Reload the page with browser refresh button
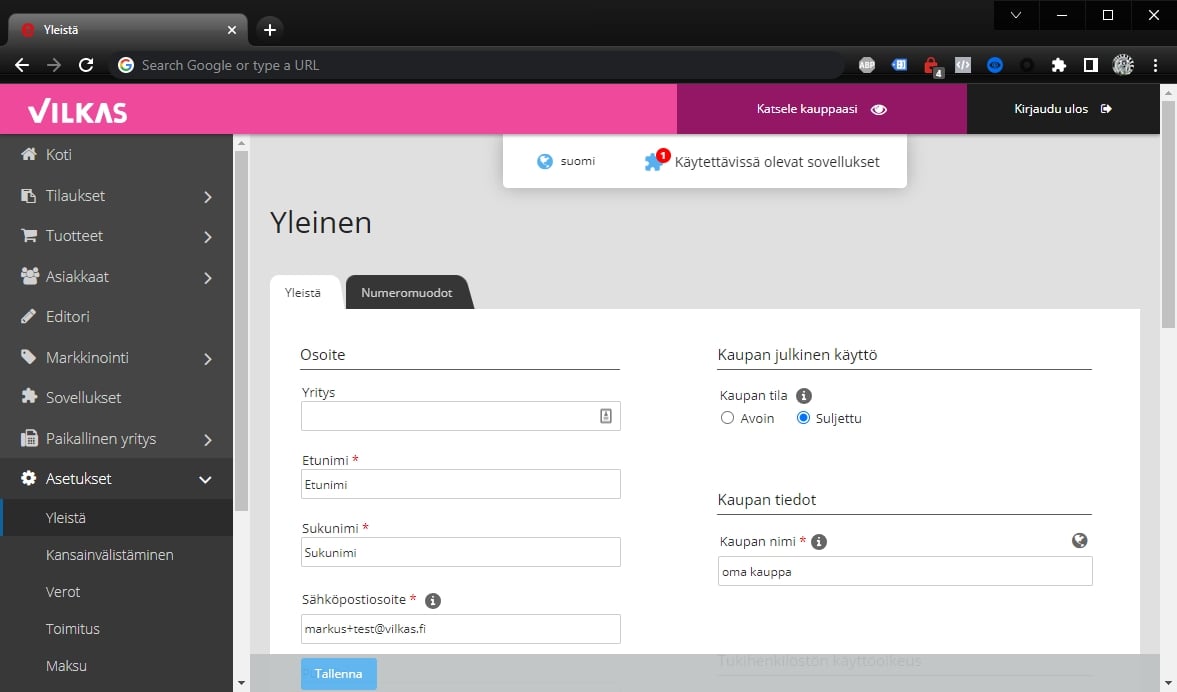This screenshot has height=692, width=1177. pos(86,65)
